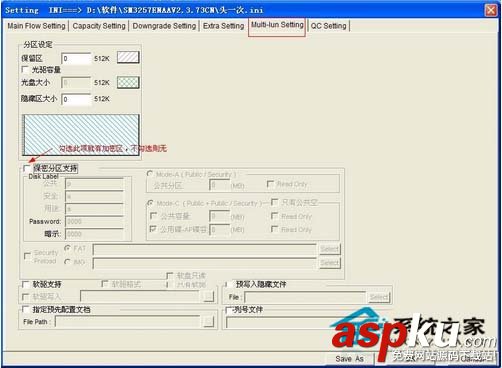Click the Password input field
This screenshot has width=502, height=368.
(x=95, y=222)
